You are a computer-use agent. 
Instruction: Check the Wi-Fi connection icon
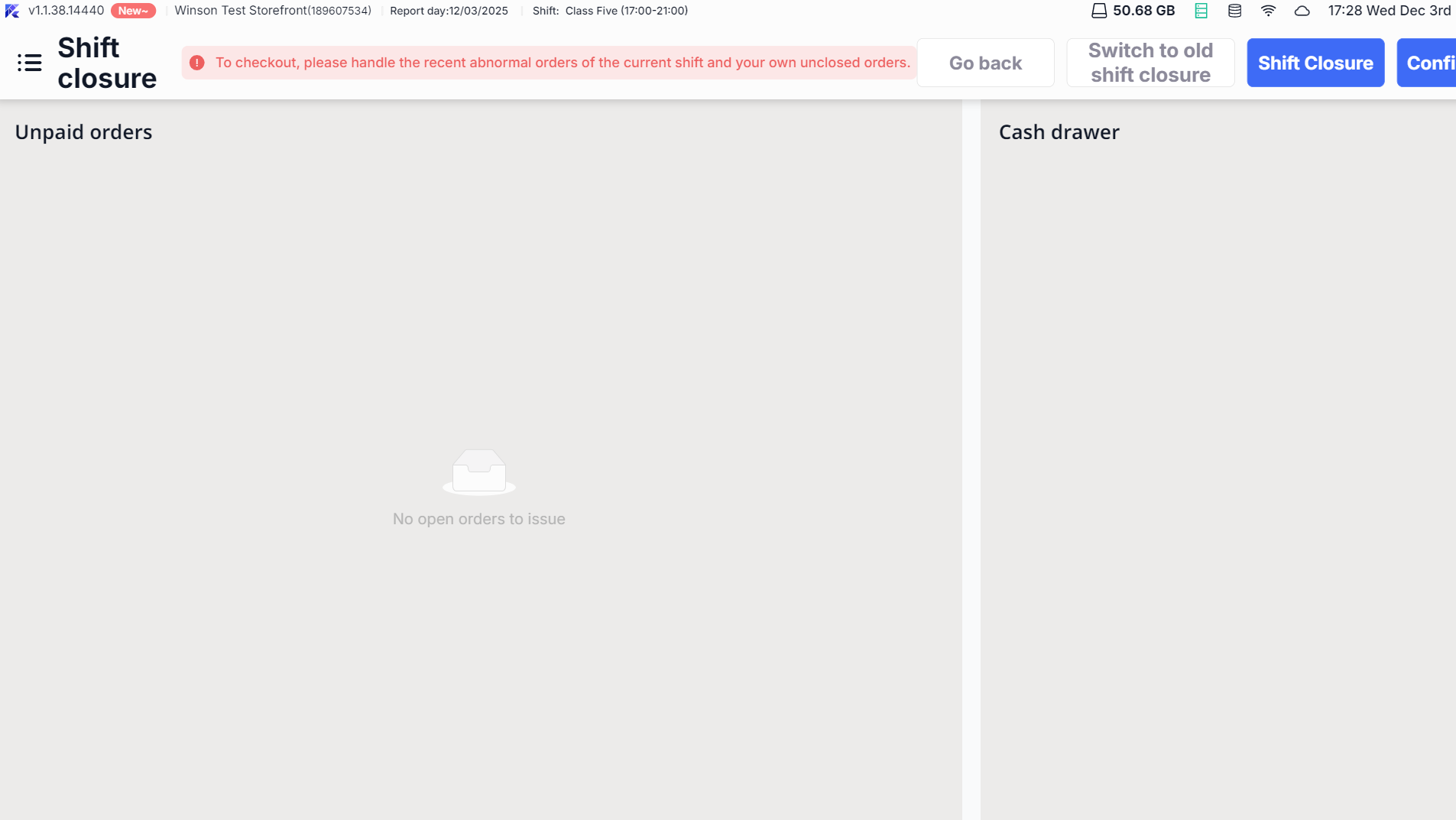coord(1268,11)
